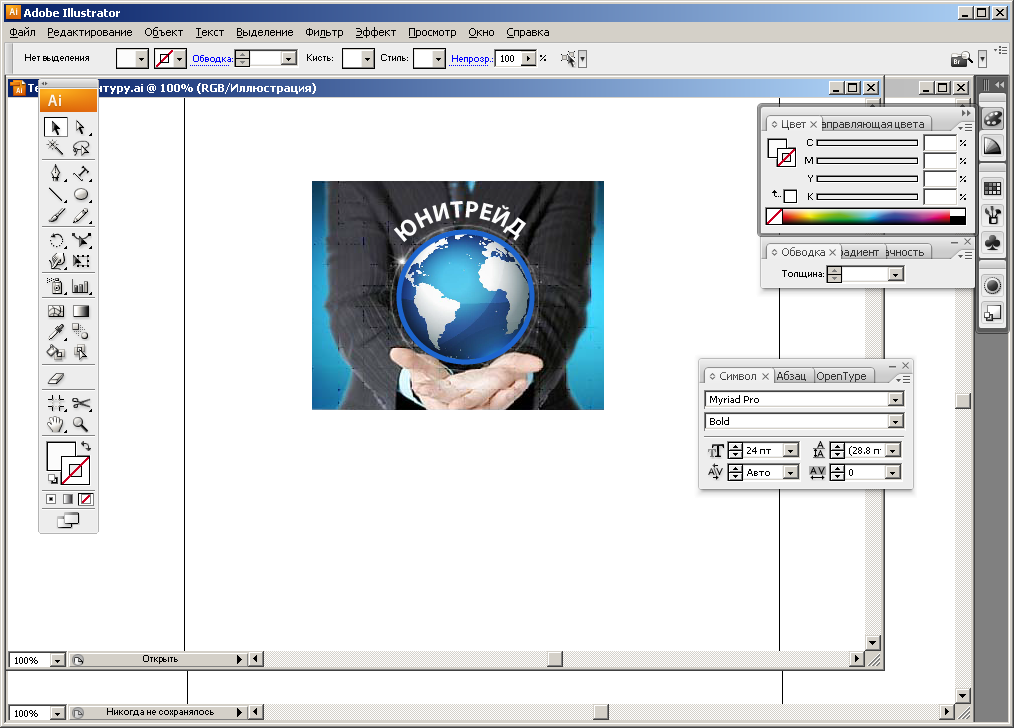1014x728 pixels.
Task: Open the Symbols club icon in dock
Action: coord(992,242)
